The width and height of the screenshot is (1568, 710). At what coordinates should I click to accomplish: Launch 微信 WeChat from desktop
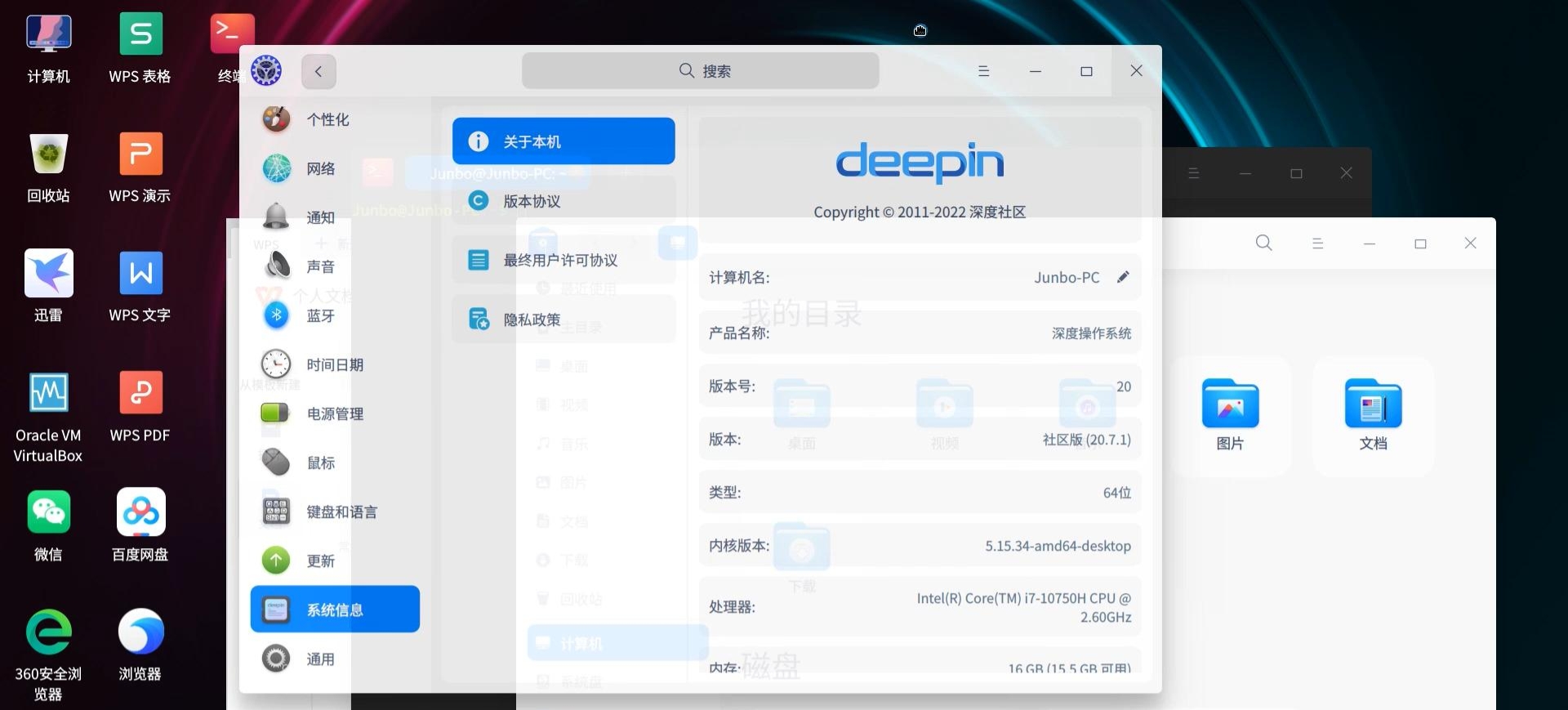point(48,524)
